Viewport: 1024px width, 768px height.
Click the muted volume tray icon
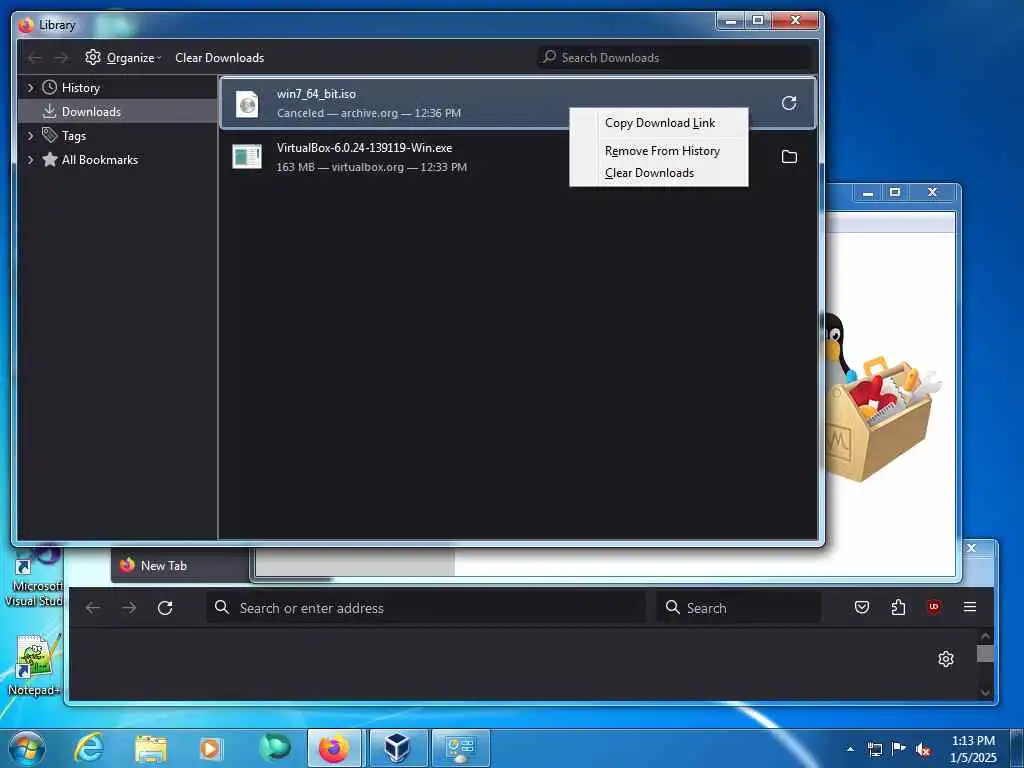(x=923, y=750)
